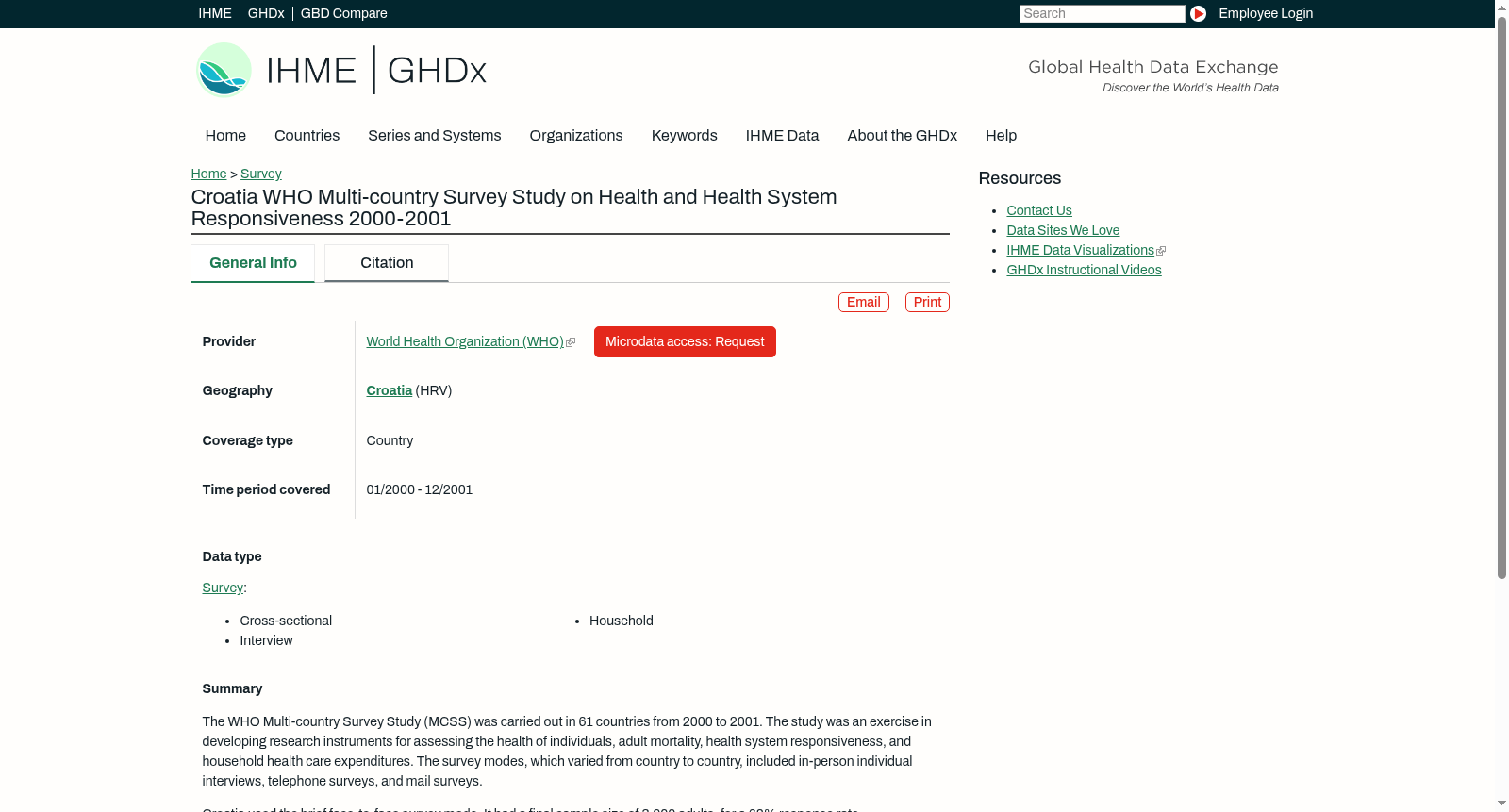This screenshot has width=1509, height=812.
Task: Click the 'Data type' field label
Action: click(232, 556)
